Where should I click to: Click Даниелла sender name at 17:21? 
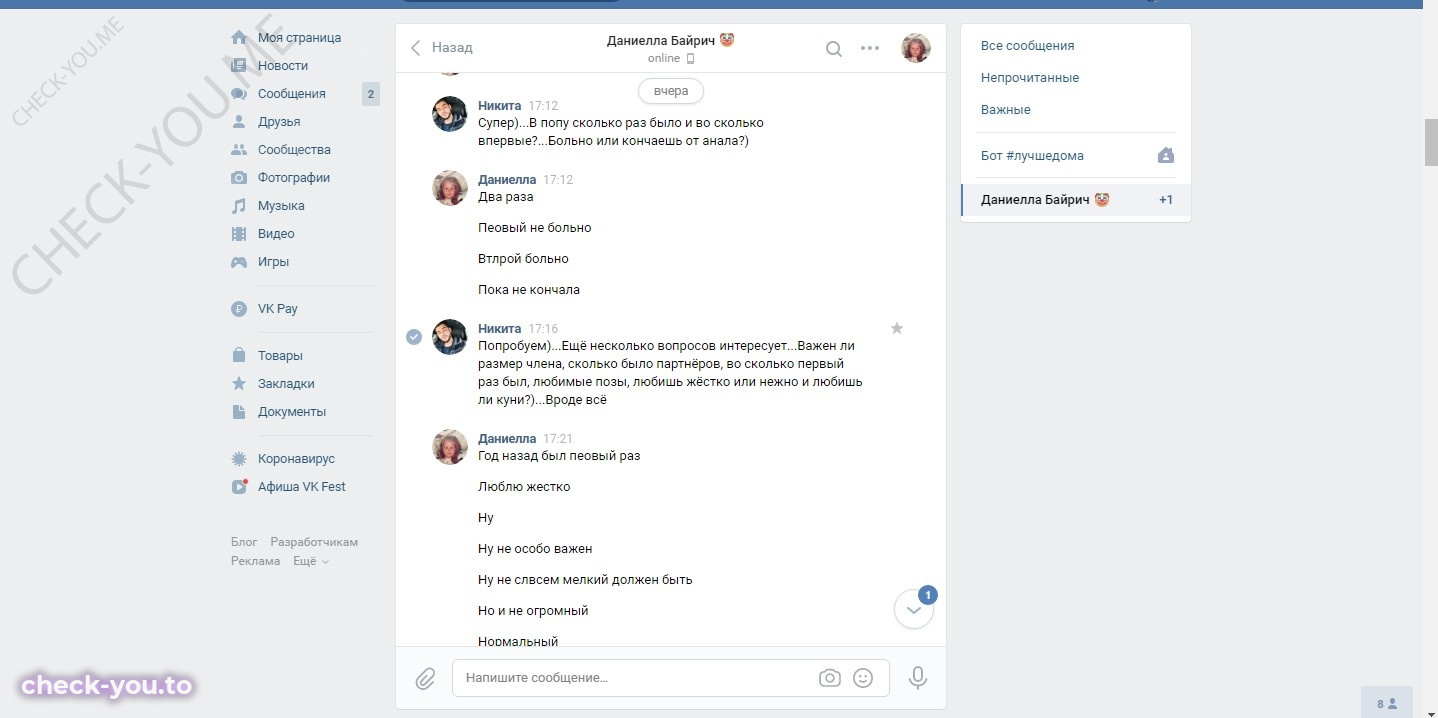tap(507, 439)
